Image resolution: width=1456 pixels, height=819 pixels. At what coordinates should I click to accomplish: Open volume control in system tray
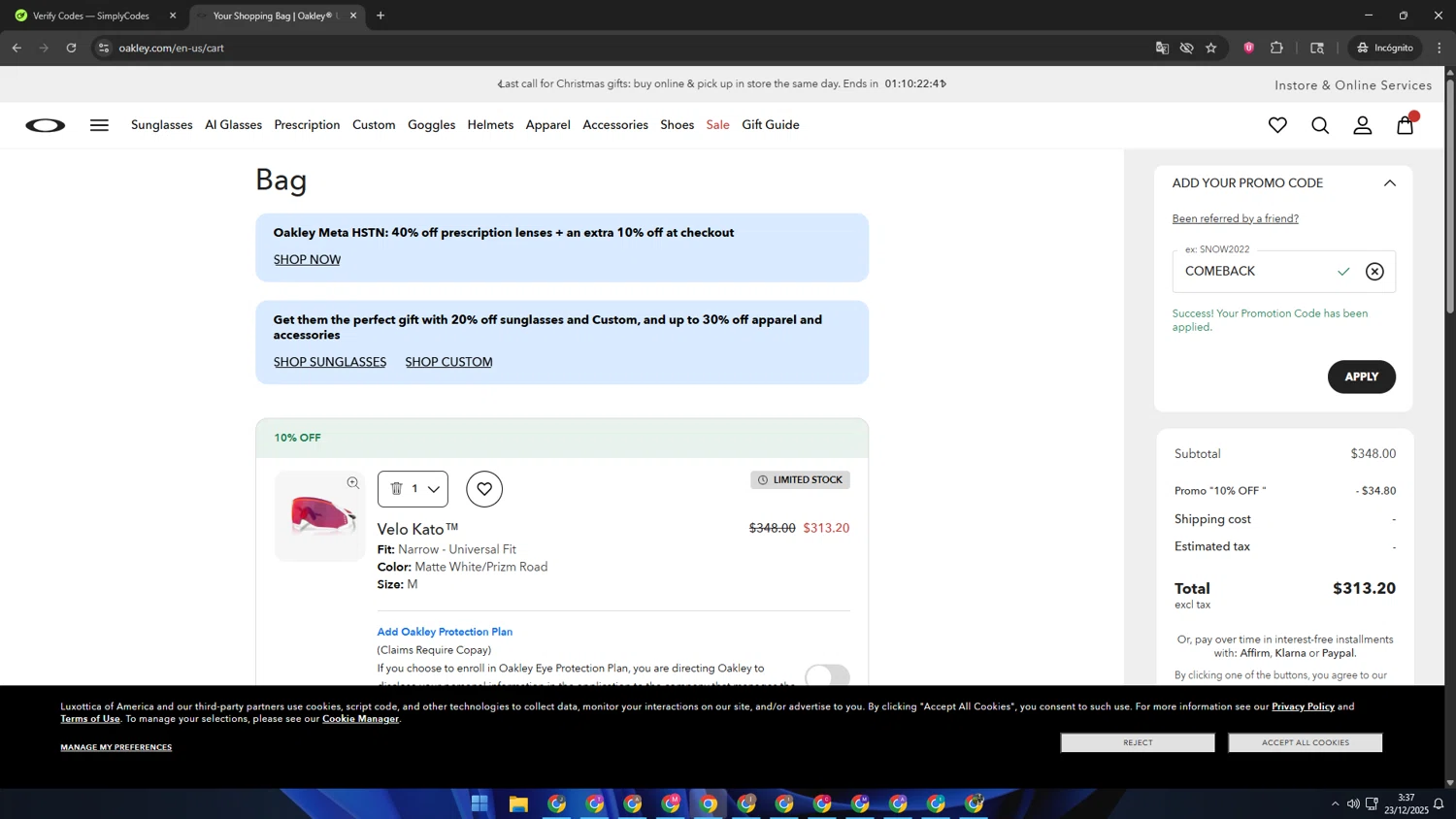click(x=1353, y=803)
